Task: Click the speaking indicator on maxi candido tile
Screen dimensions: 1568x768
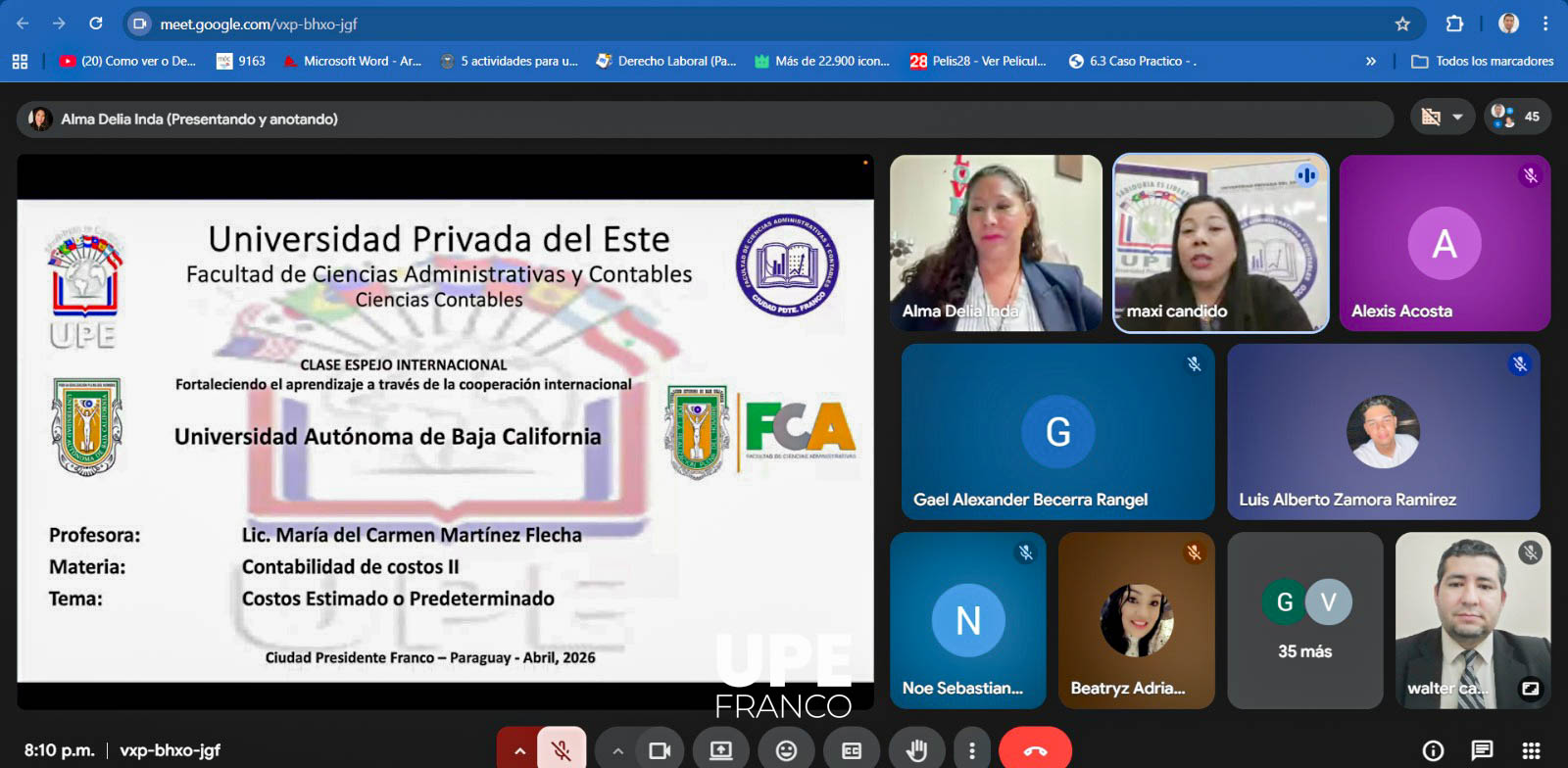Action: tap(1306, 175)
